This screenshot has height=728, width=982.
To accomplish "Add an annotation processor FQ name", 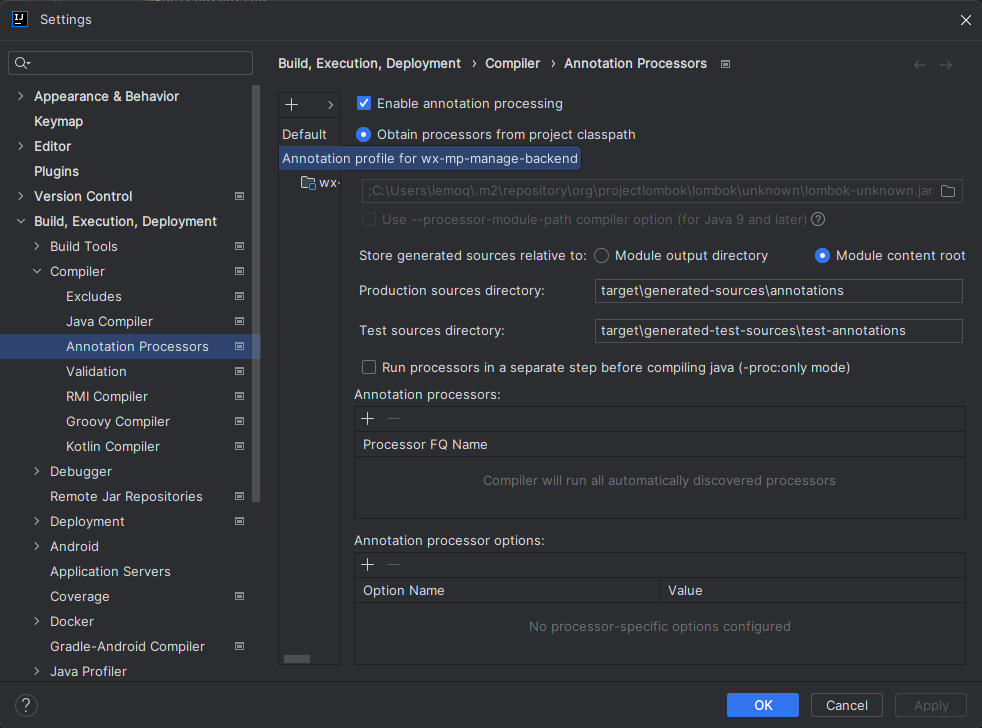I will coord(368,419).
